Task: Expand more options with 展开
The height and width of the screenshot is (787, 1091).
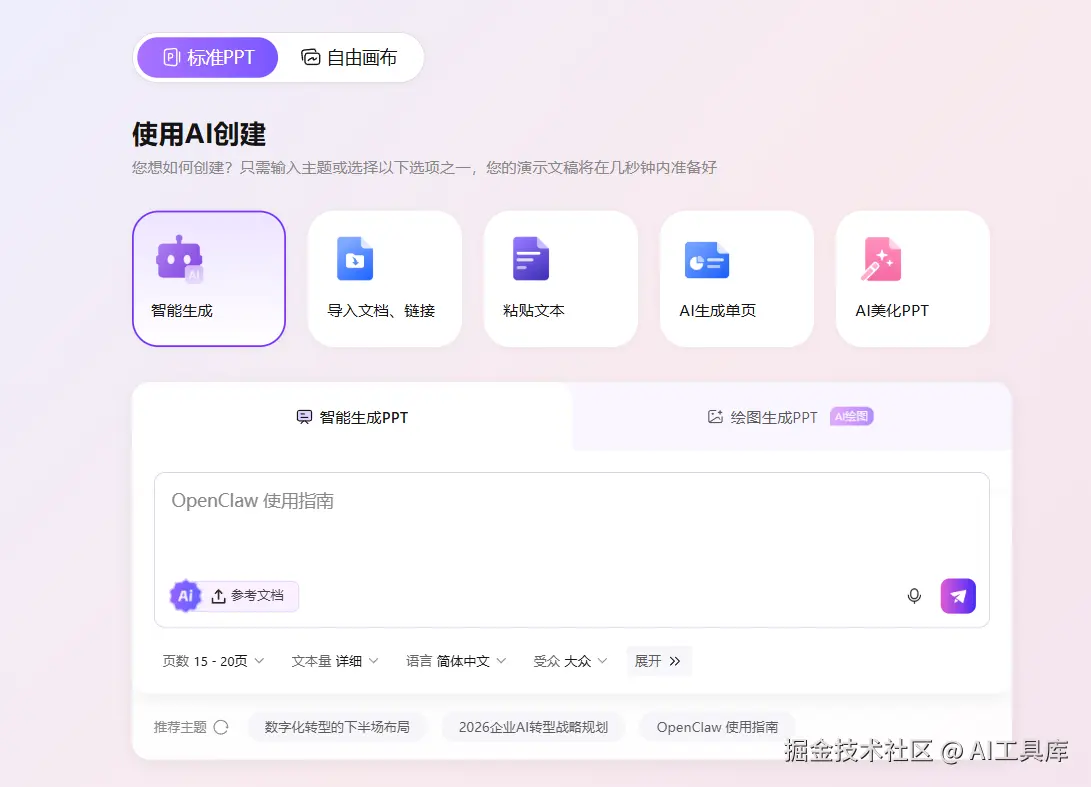Action: 658,661
